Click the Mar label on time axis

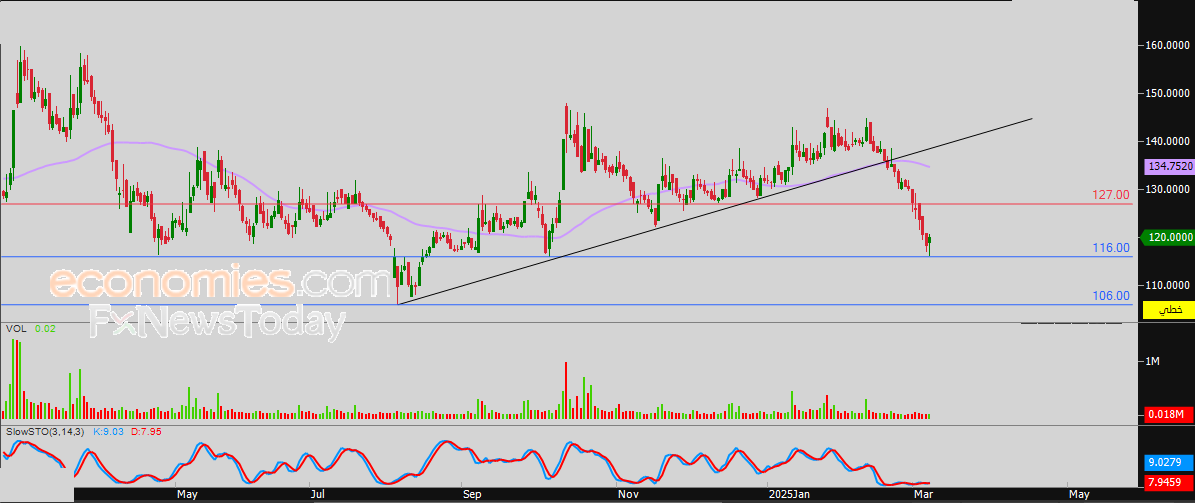[924, 495]
